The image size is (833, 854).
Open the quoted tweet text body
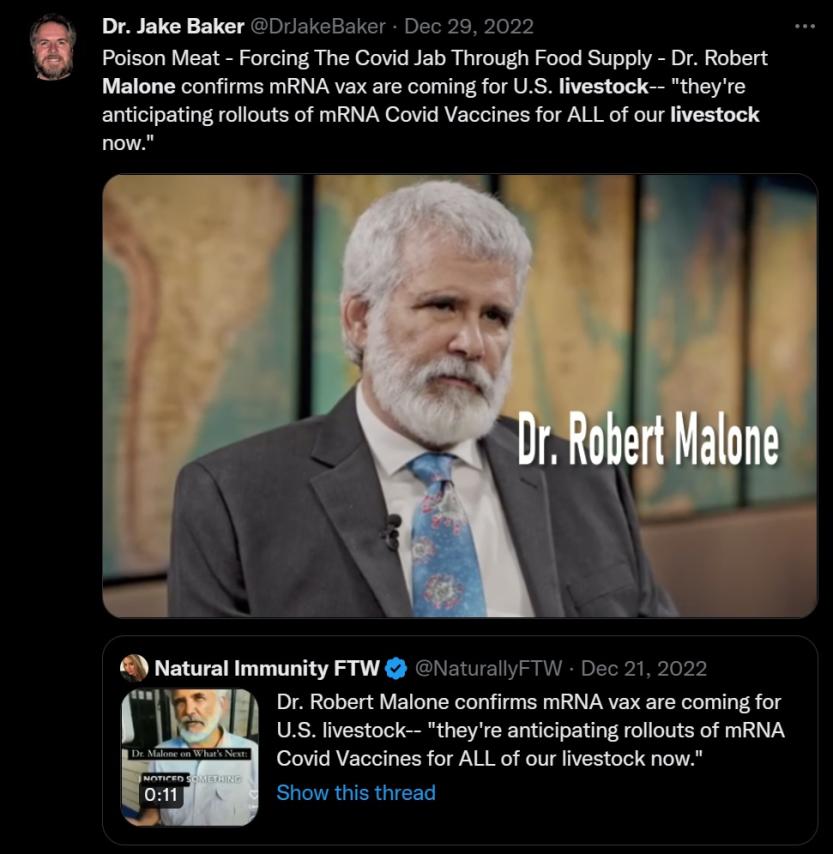tap(530, 730)
